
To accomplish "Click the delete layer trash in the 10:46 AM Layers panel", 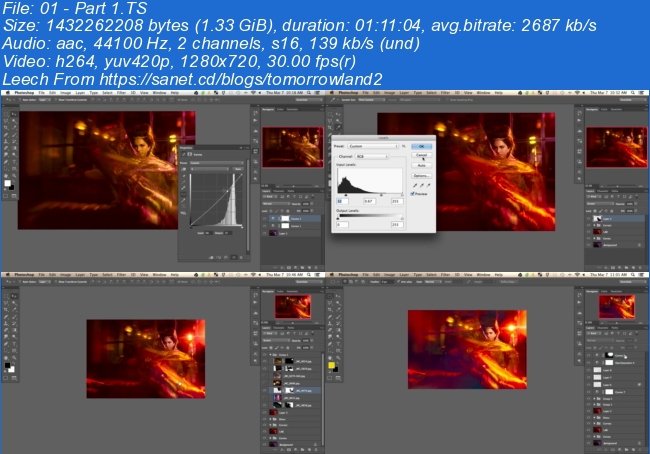I will click(316, 450).
